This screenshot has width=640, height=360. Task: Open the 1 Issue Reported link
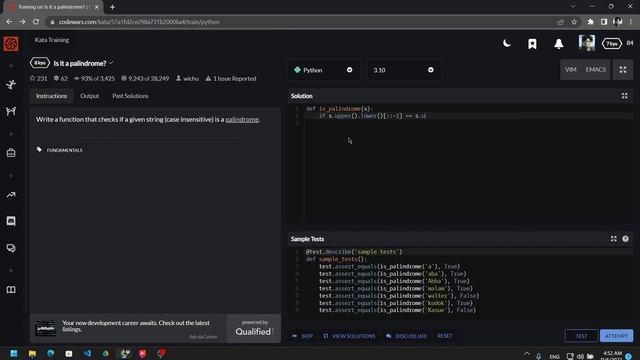(x=231, y=78)
